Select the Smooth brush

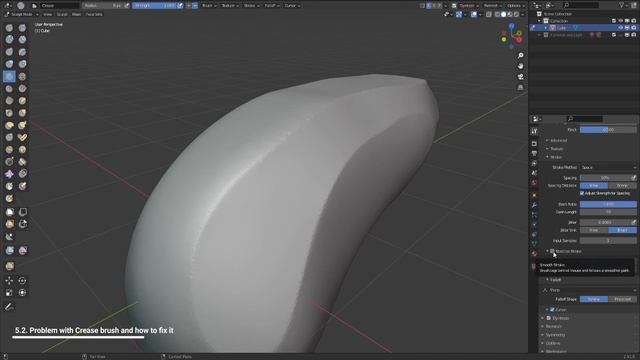click(x=22, y=76)
